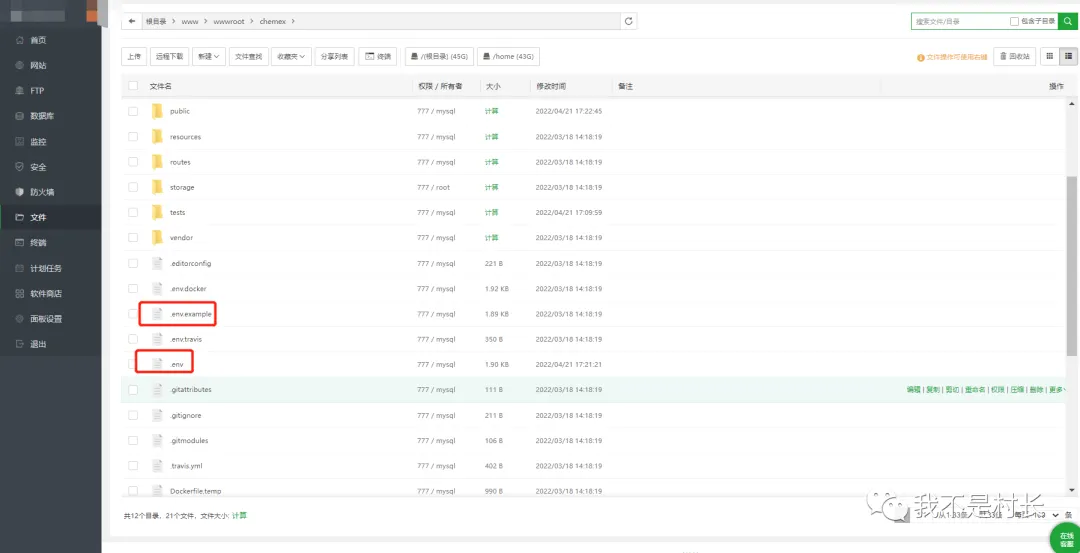The image size is (1080, 553).
Task: Open the 收藏夹 favorites dropdown
Action: pos(291,57)
